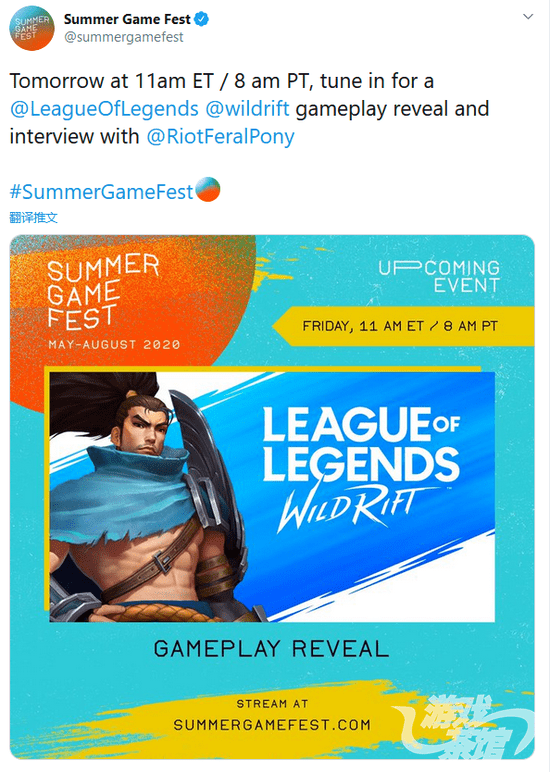
Task: Click the Gameplay Reveal caption text
Action: coord(271,648)
